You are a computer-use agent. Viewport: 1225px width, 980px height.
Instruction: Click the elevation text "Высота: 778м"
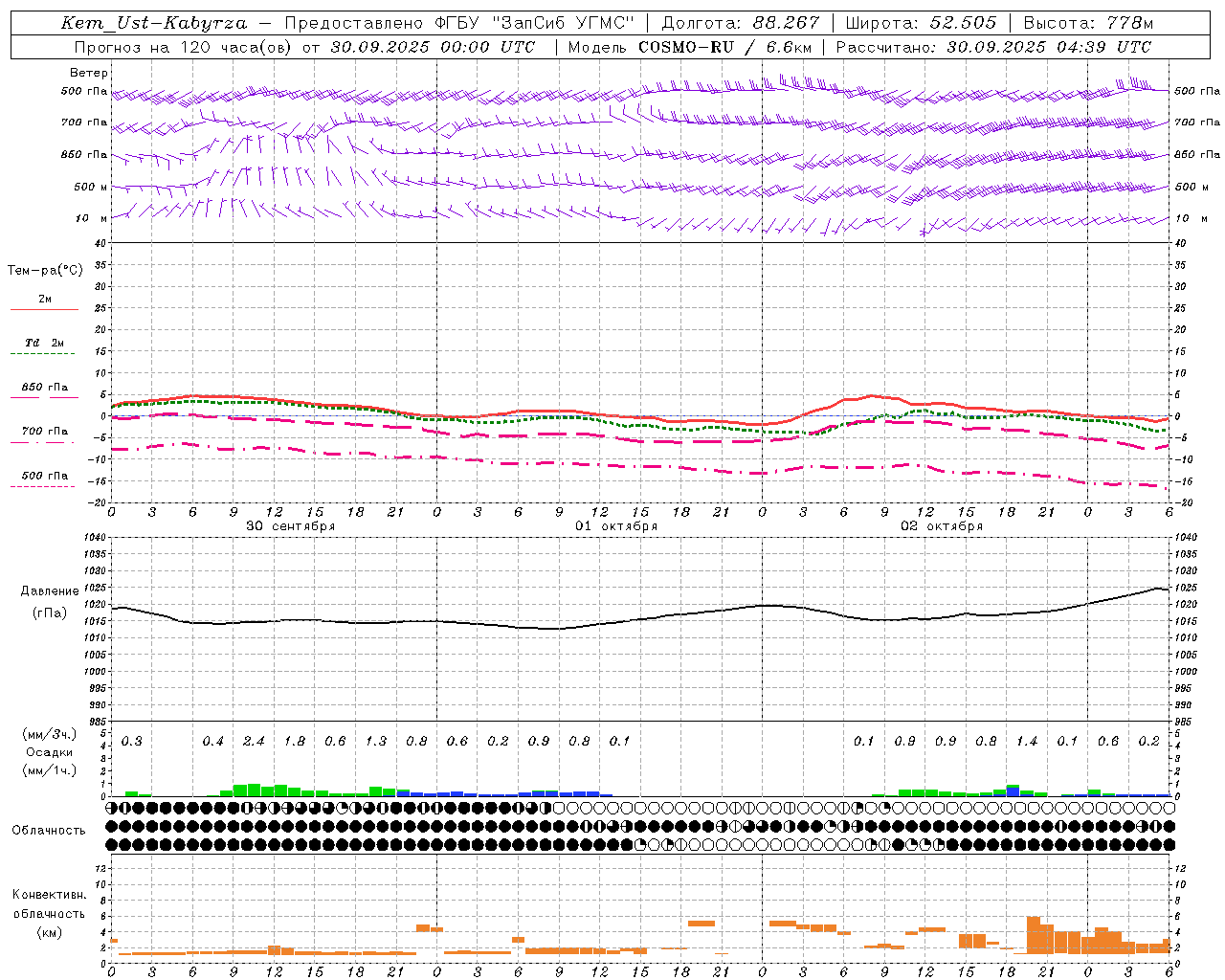coord(1088,23)
